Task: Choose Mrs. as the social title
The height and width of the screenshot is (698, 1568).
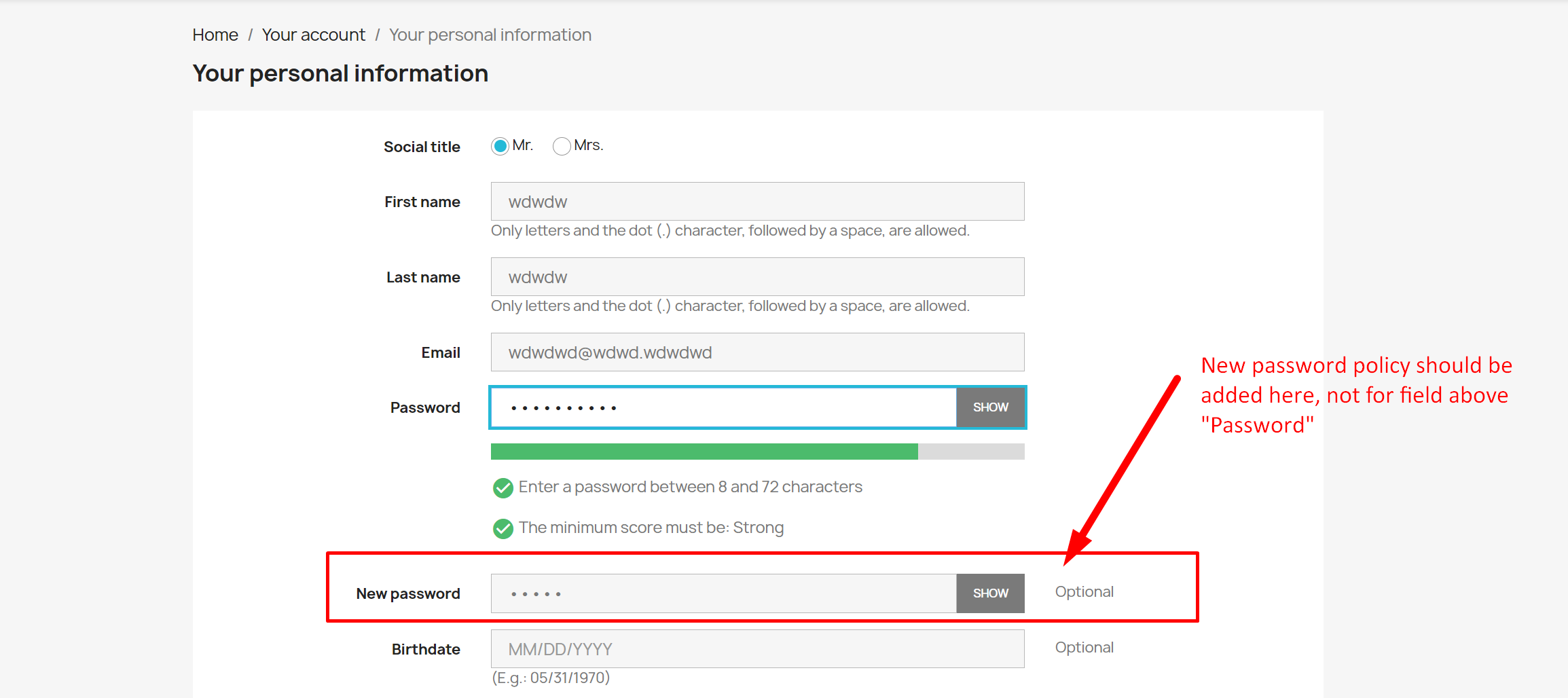Action: 561,146
